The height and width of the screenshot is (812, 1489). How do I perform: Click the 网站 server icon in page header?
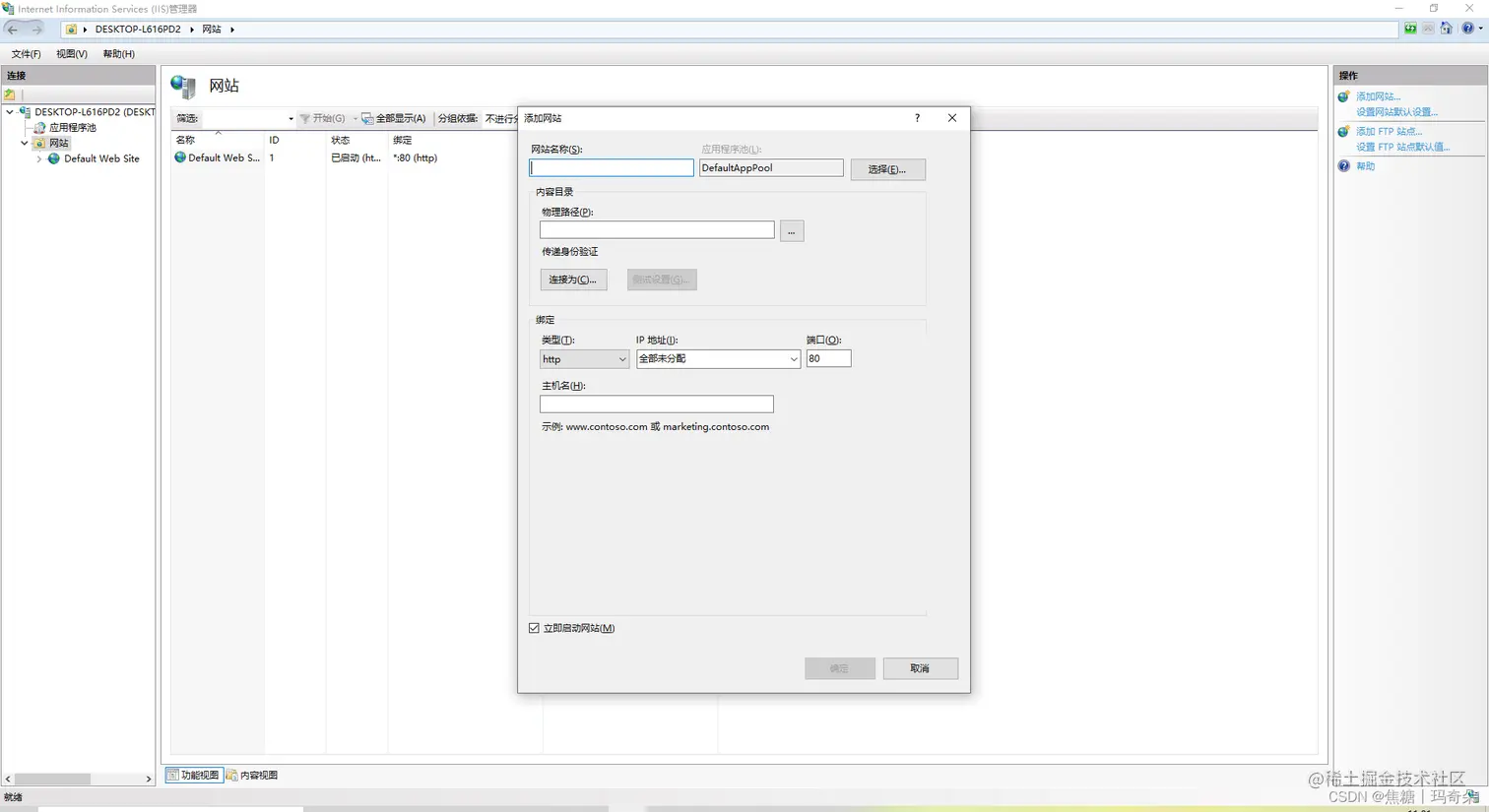coord(183,87)
